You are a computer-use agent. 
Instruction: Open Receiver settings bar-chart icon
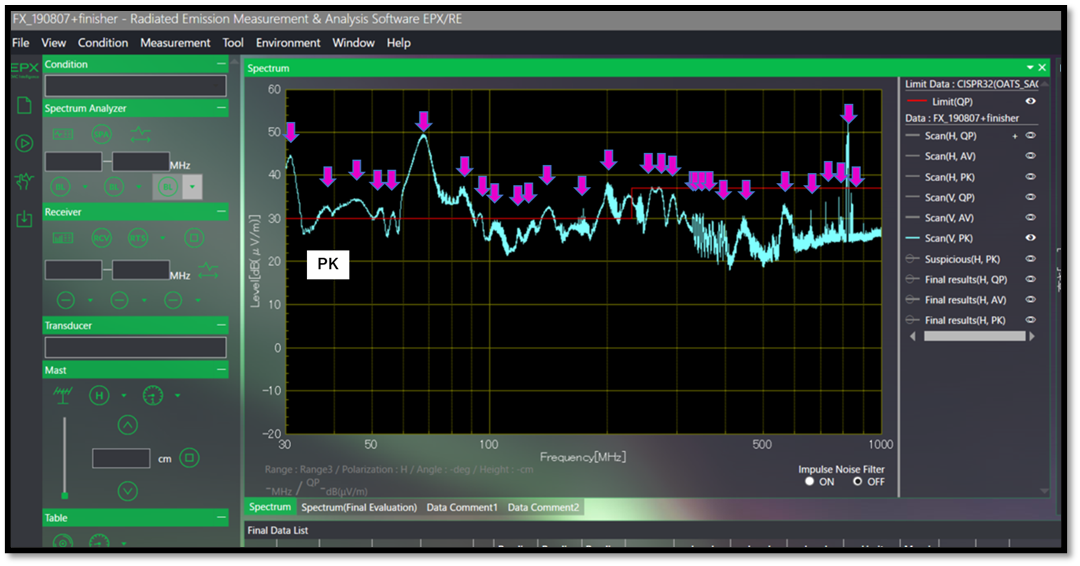click(x=63, y=238)
